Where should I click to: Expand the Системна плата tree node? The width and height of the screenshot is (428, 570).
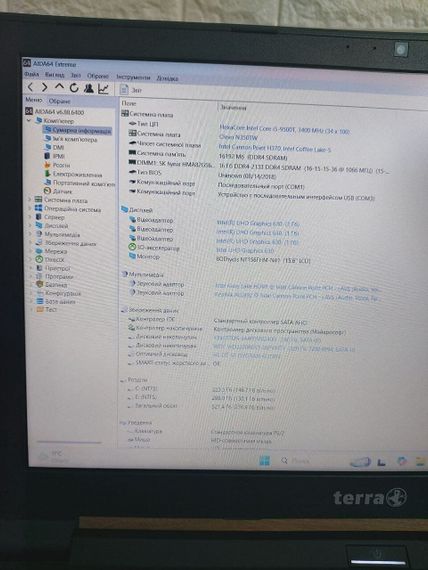click(30, 199)
